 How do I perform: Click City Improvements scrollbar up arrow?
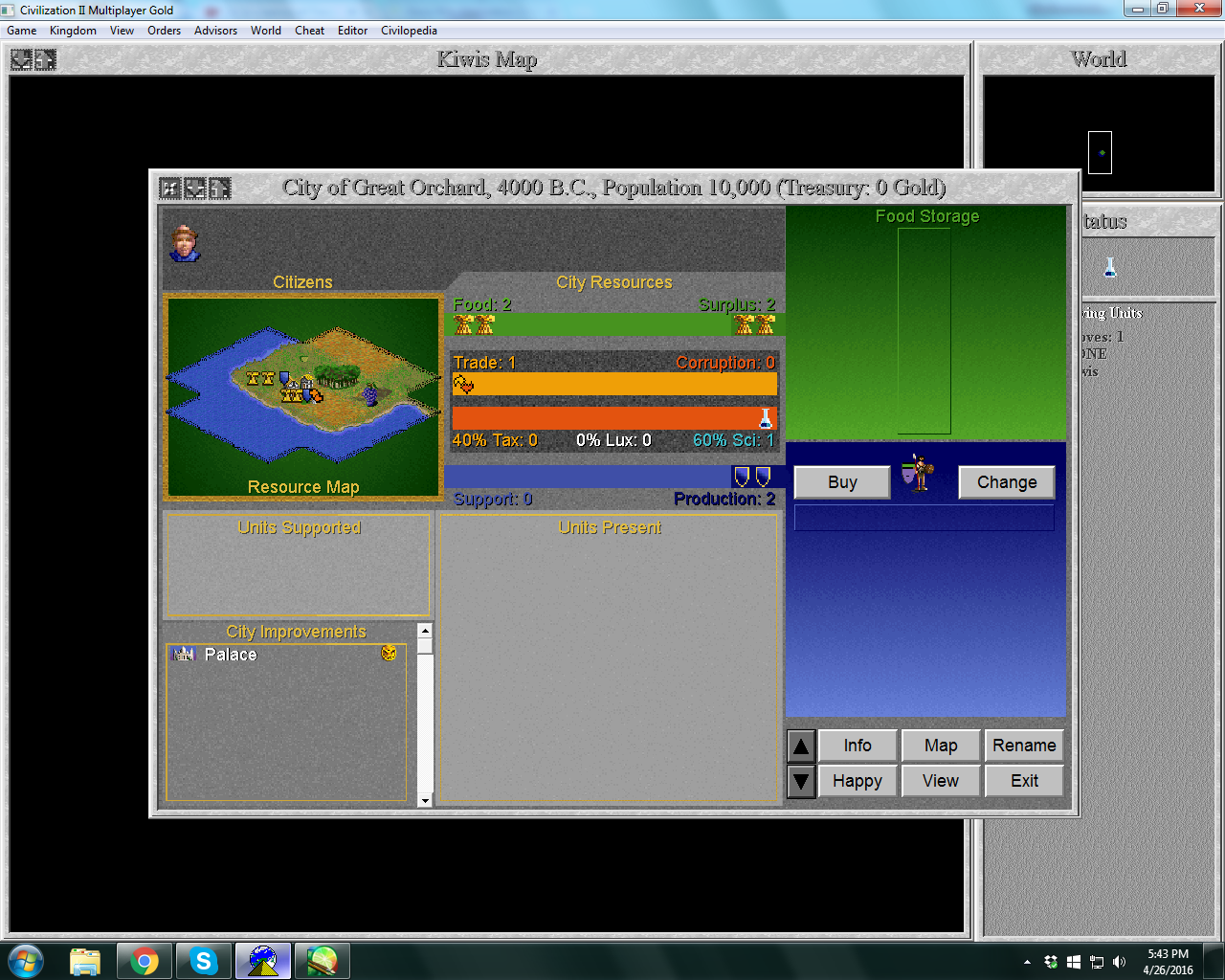(x=425, y=630)
